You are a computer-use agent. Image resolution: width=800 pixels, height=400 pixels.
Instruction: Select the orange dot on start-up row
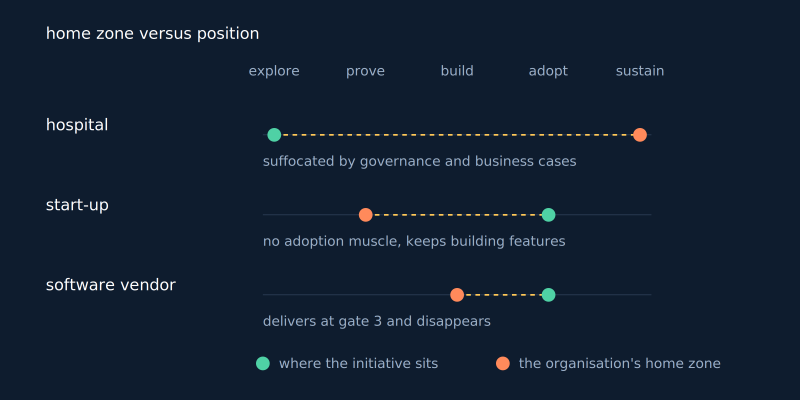coord(365,215)
